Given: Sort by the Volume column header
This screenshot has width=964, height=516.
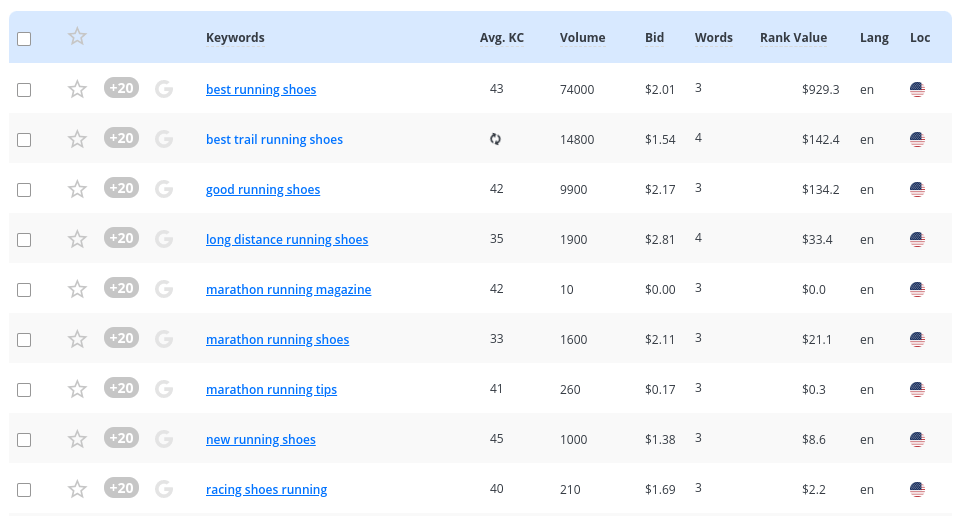Looking at the screenshot, I should point(582,38).
